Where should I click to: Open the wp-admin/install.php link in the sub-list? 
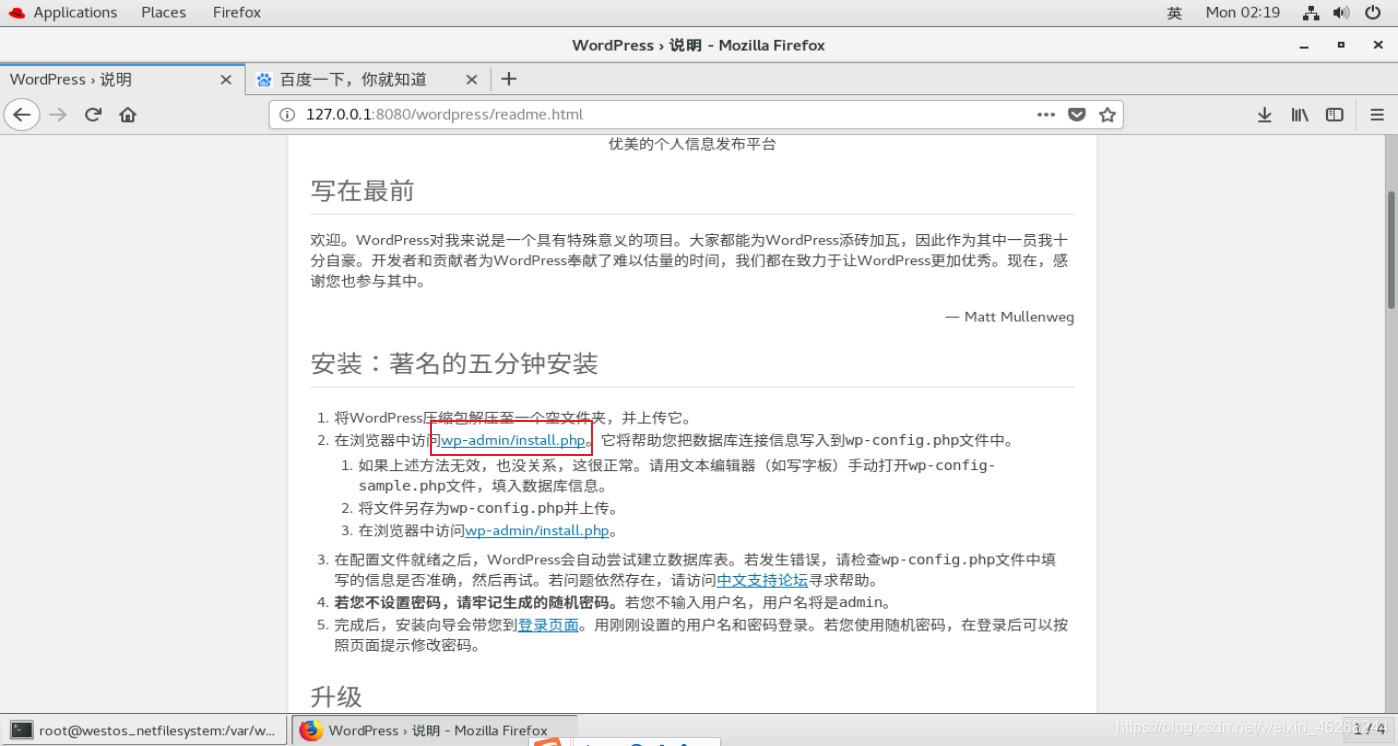[537, 531]
